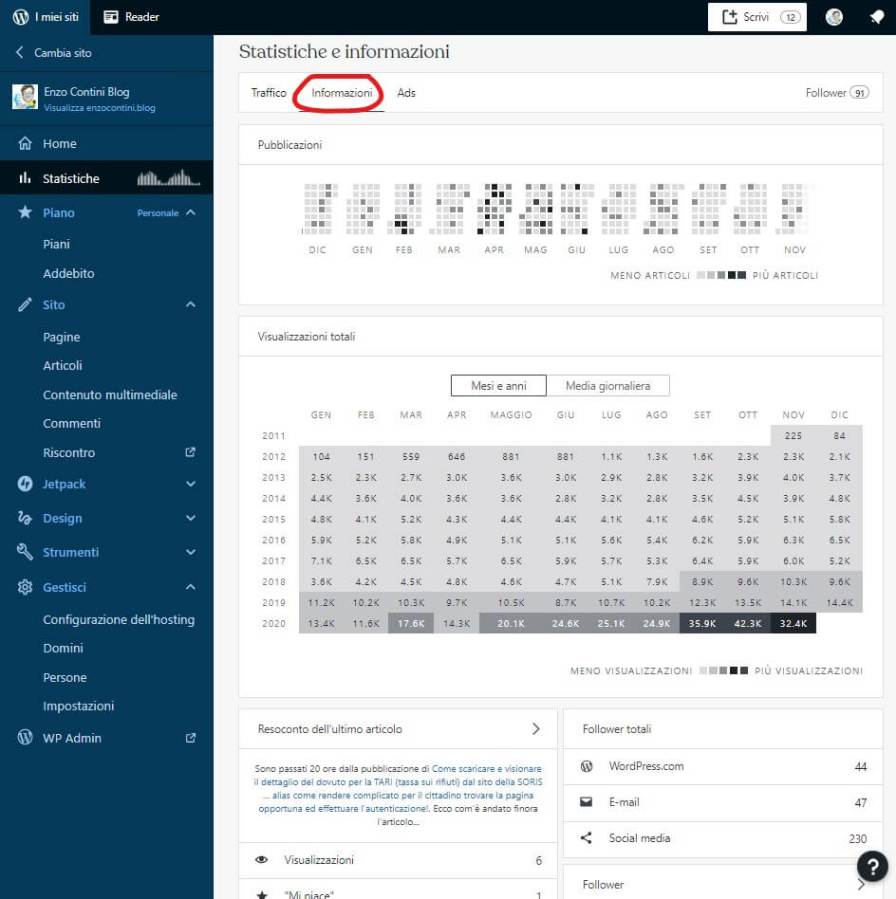Expand the Design menu section

click(191, 518)
